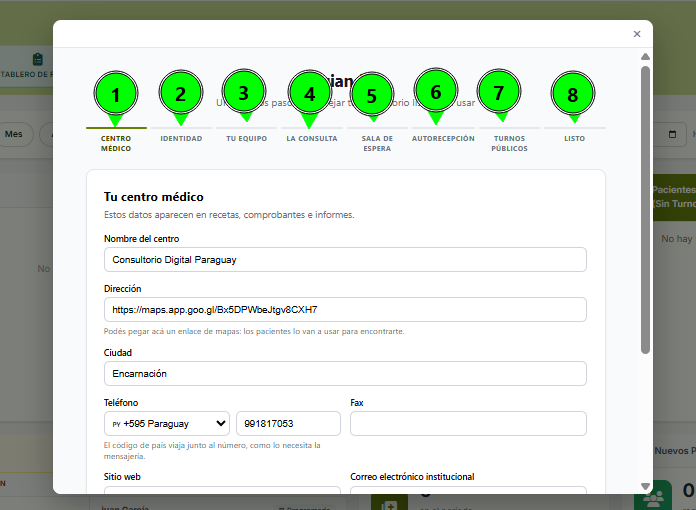The width and height of the screenshot is (696, 510).
Task: Click the 'Correo electrónico institucional' label
Action: click(412, 477)
